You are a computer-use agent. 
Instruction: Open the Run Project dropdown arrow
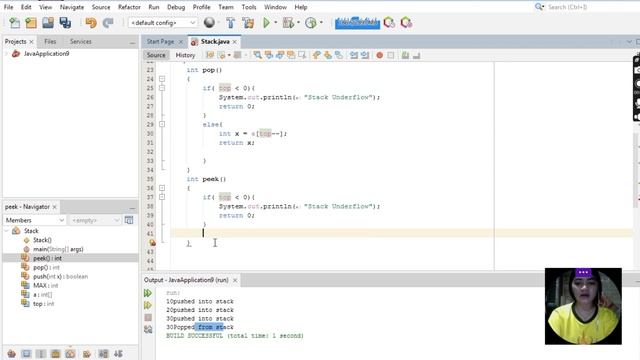pyautogui.click(x=276, y=23)
